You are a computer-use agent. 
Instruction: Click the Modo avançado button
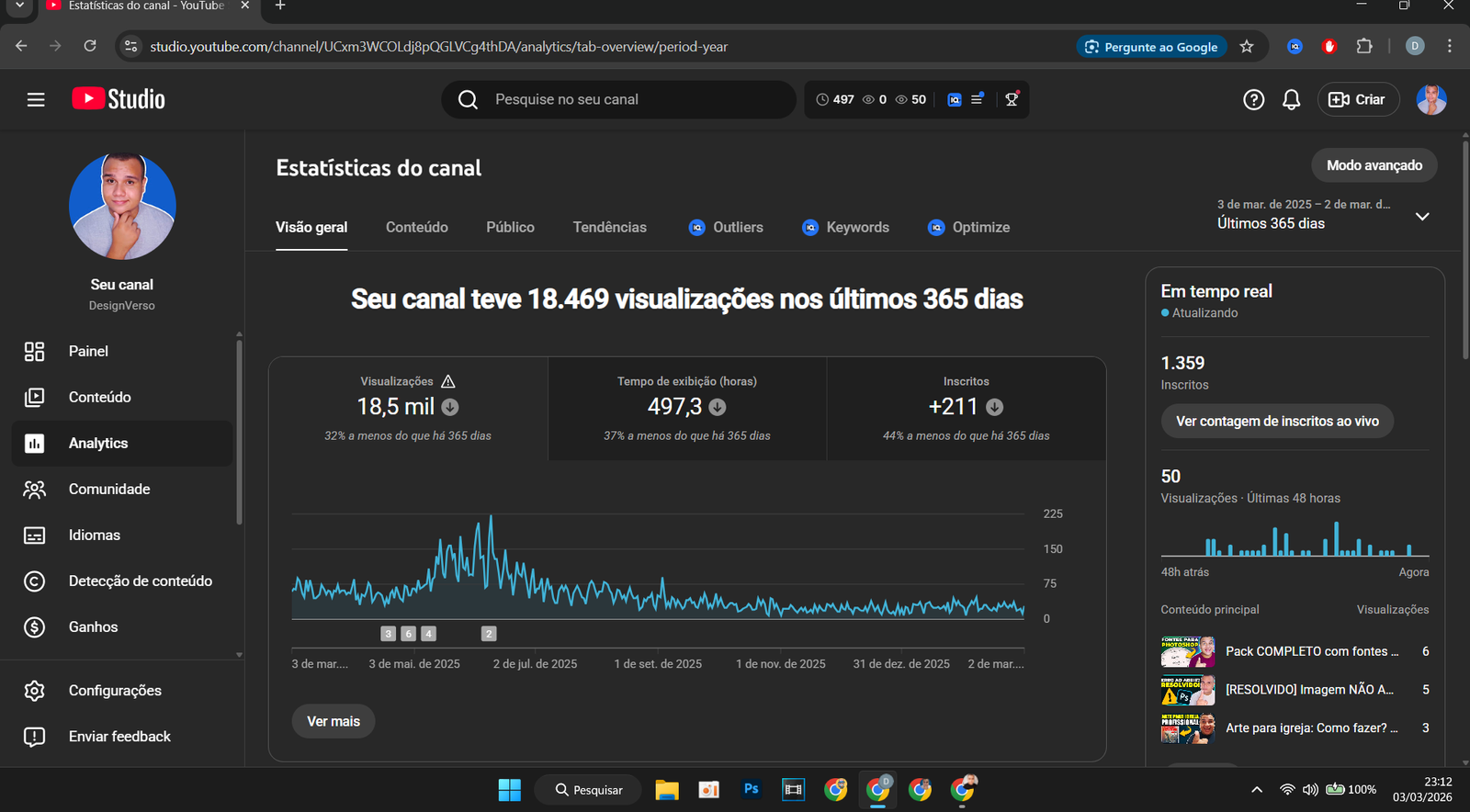click(x=1374, y=165)
